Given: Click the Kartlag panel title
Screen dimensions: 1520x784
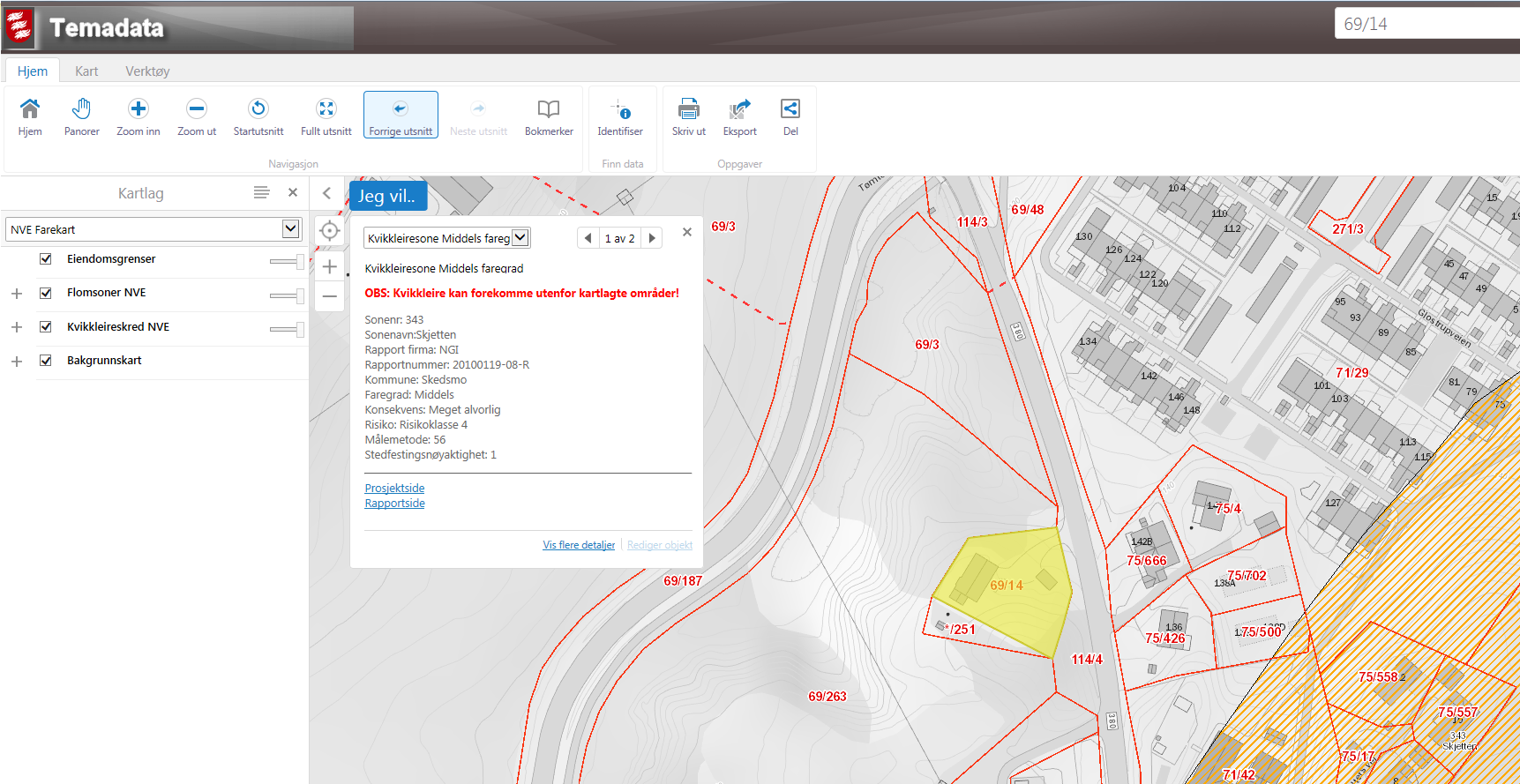Looking at the screenshot, I should [141, 193].
